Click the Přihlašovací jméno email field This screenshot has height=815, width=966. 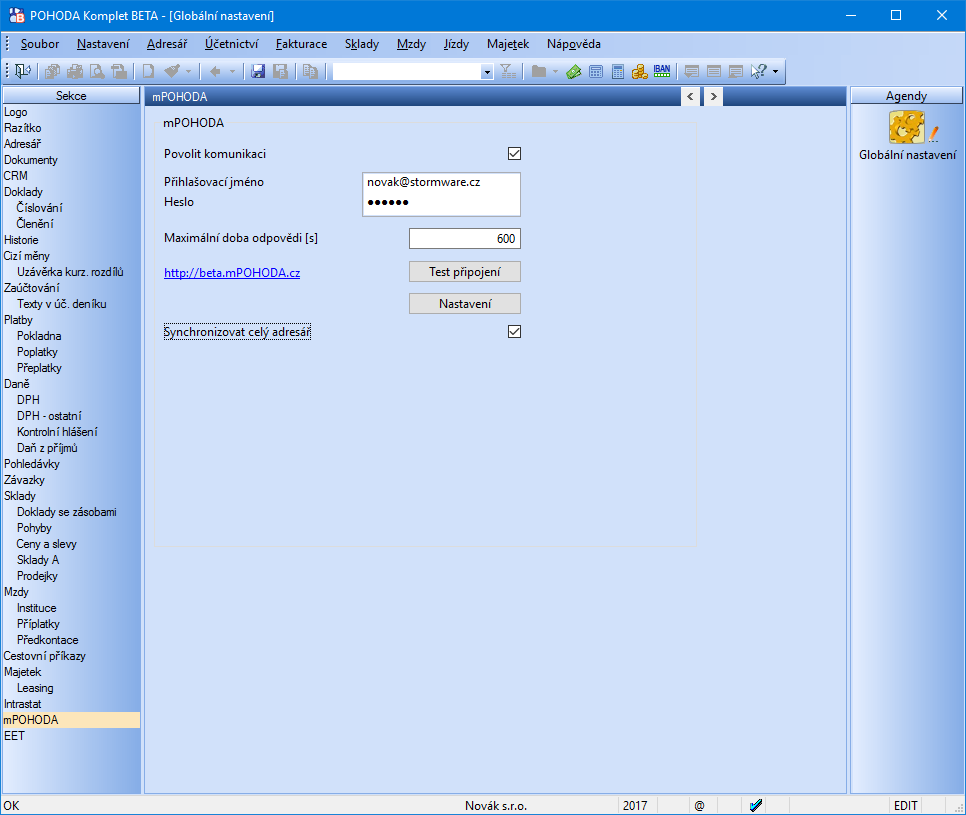pos(441,182)
